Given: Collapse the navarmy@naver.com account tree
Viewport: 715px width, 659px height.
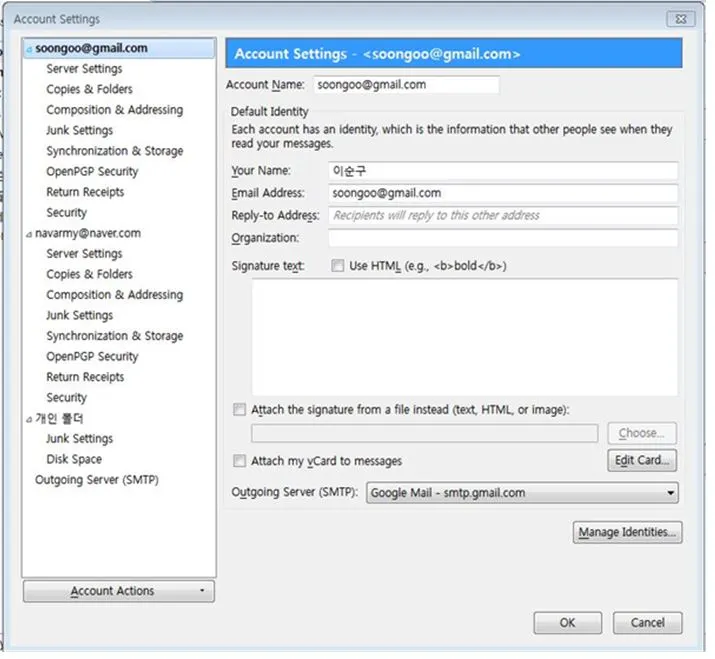Looking at the screenshot, I should 29,234.
